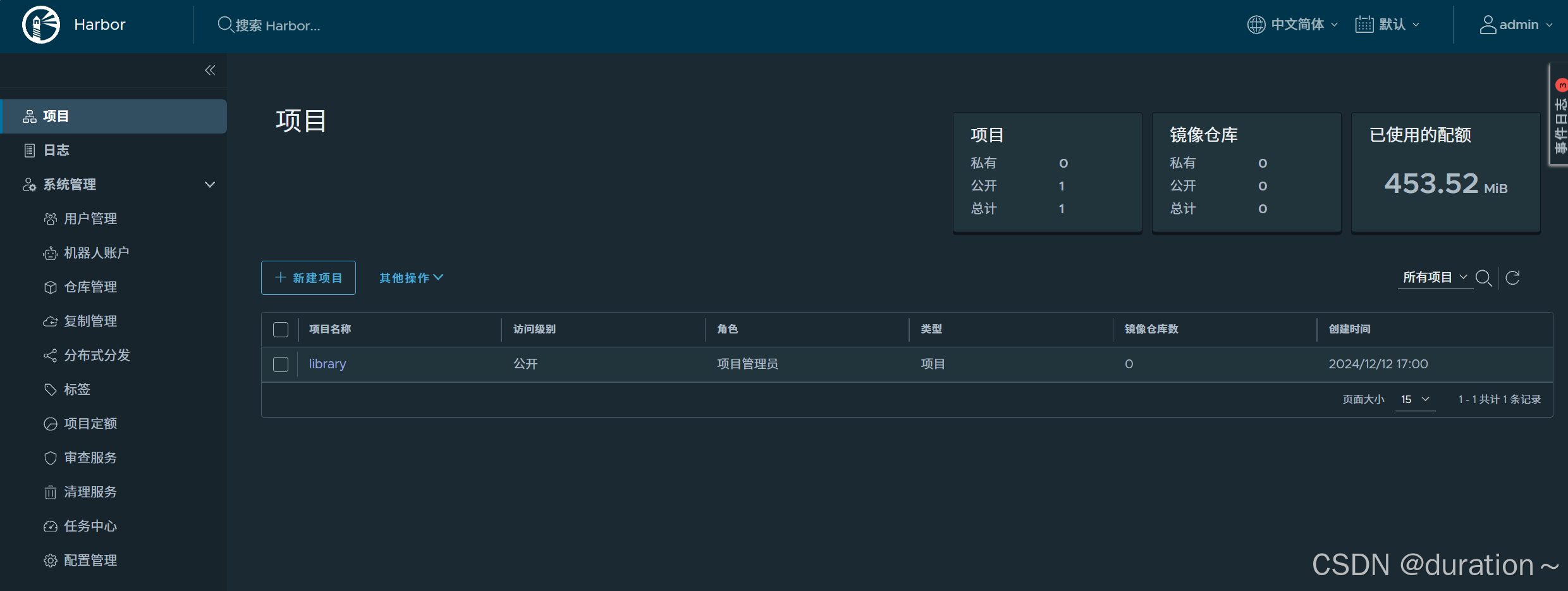This screenshot has height=591, width=1568.
Task: Change page size using the 15 dropdown
Action: pos(1415,399)
